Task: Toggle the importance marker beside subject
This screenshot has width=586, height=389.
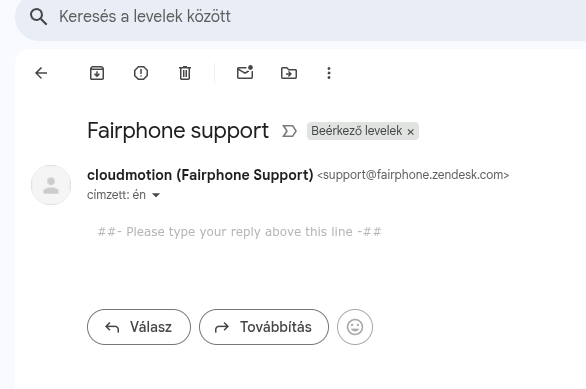Action: (x=289, y=131)
